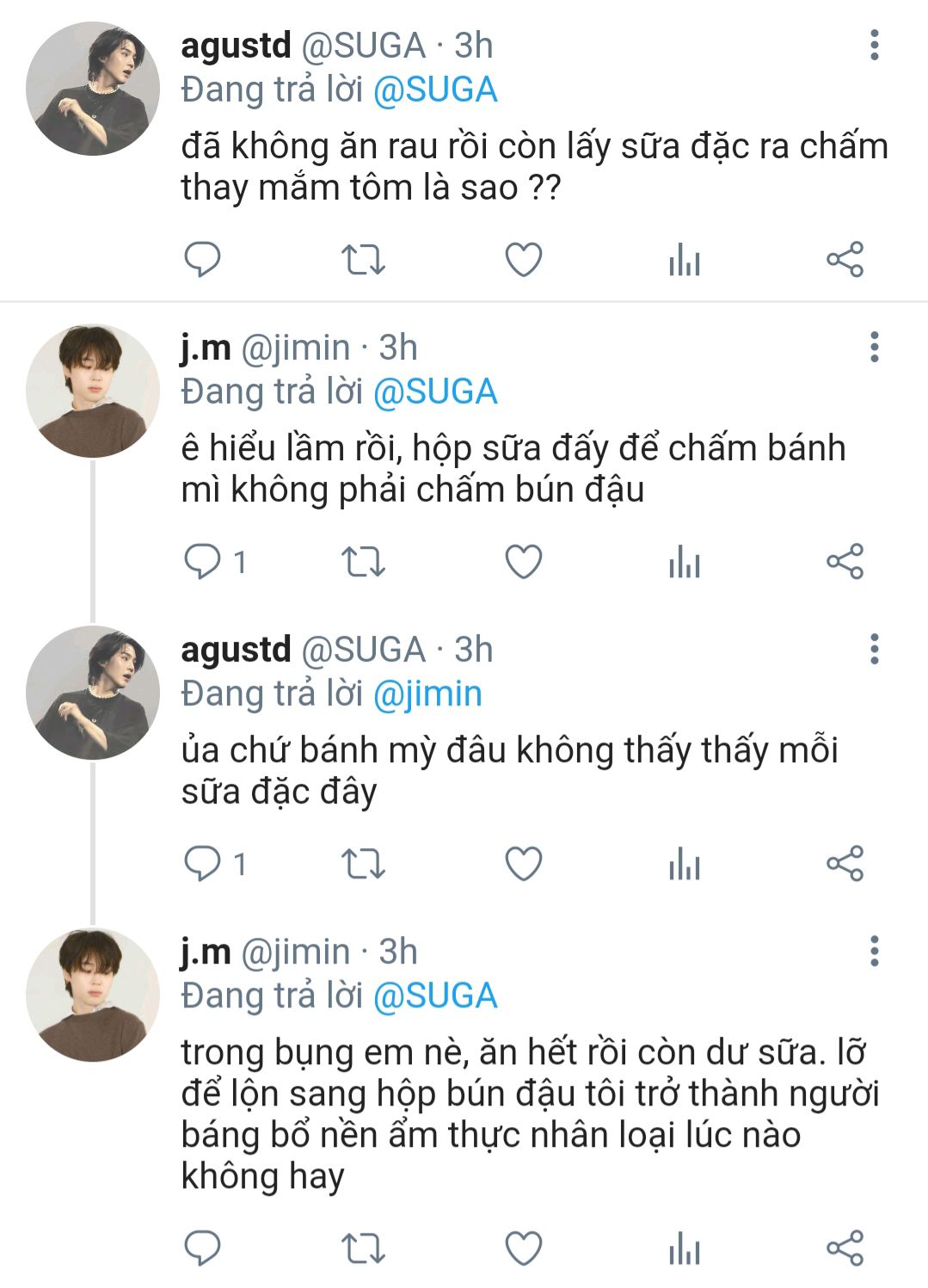Screen dimensions: 928x1288
Task: View analytics for agustd's reply to @jimin
Action: pyautogui.click(x=684, y=863)
